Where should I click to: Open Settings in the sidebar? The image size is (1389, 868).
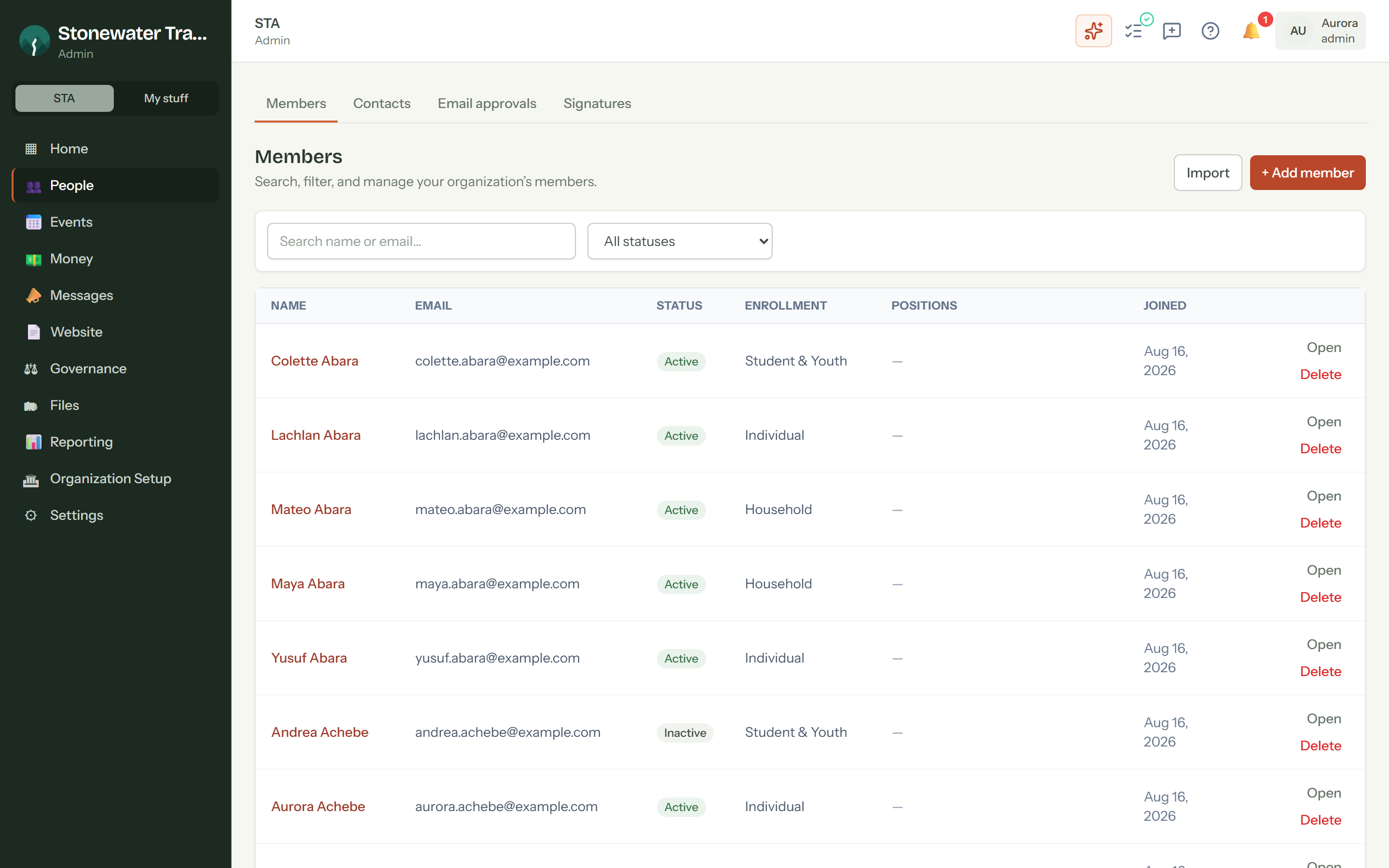[x=115, y=515]
